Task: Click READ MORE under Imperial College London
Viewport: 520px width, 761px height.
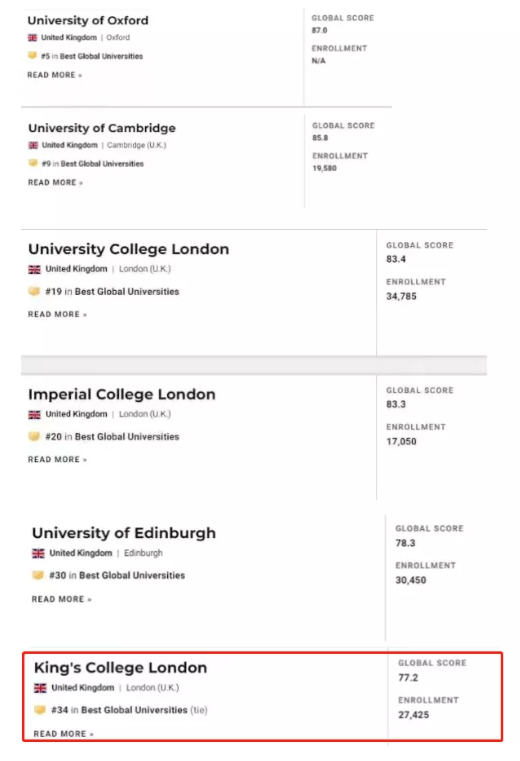Action: pyautogui.click(x=57, y=459)
